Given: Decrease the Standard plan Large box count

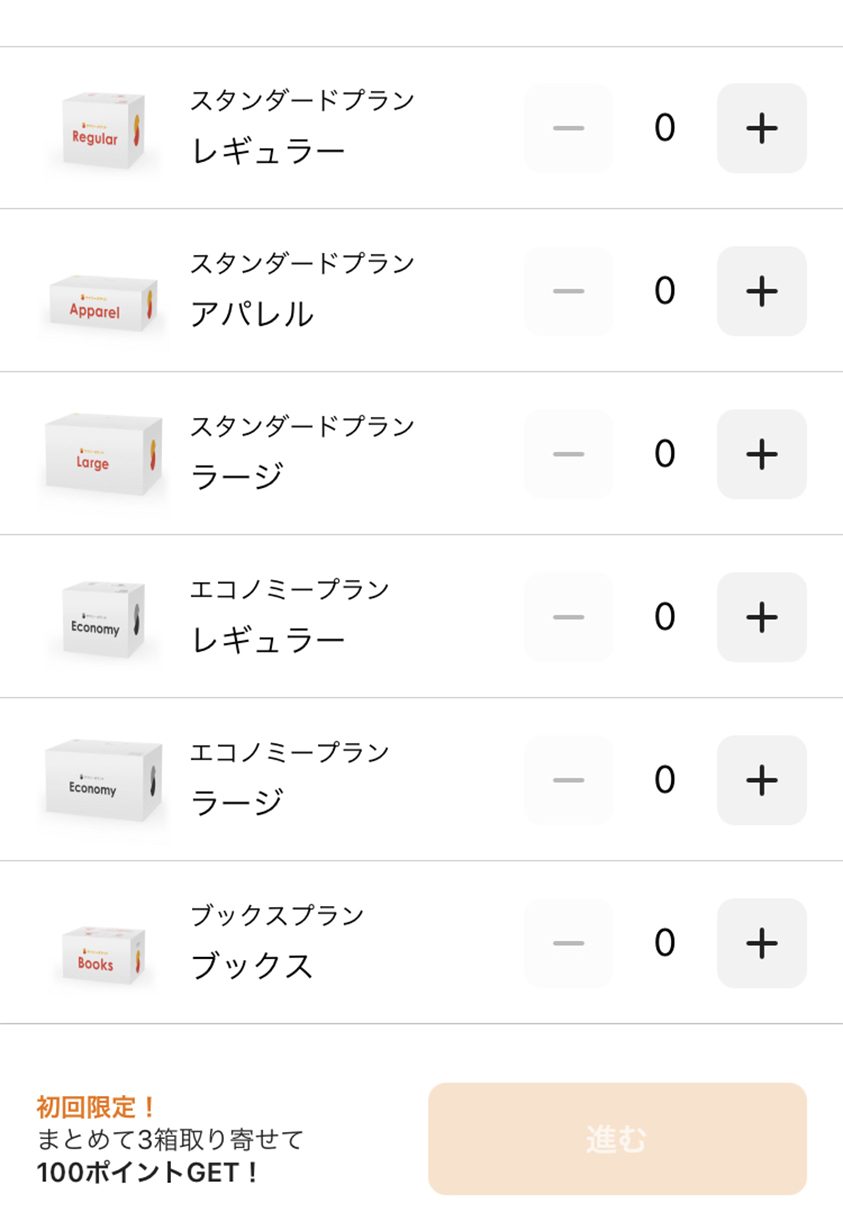Looking at the screenshot, I should coord(568,454).
